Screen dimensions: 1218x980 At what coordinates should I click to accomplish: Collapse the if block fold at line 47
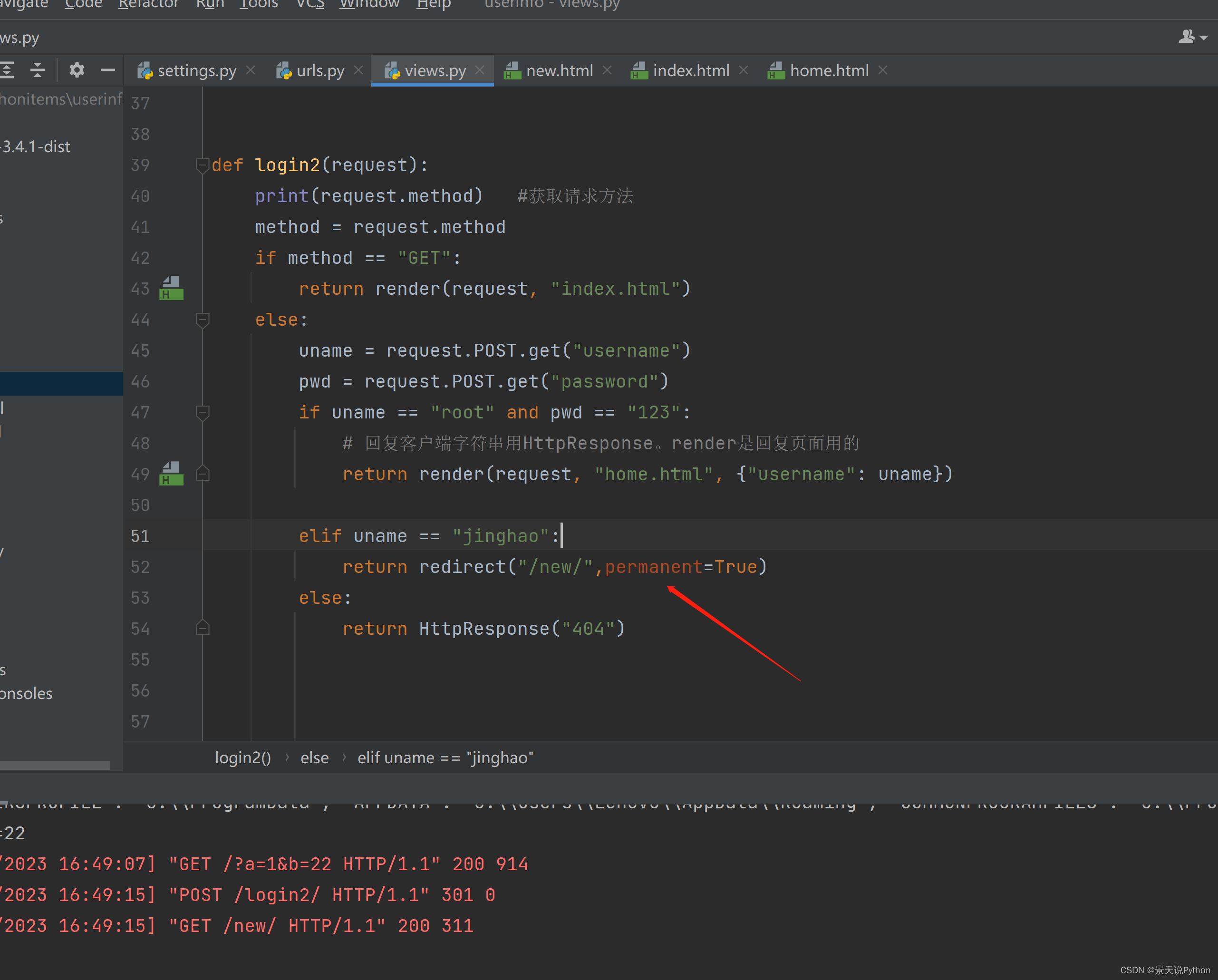coord(202,413)
